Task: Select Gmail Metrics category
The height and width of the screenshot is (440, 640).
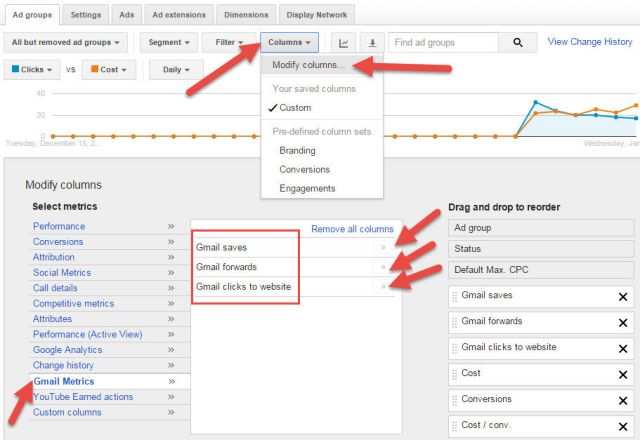Action: [x=64, y=382]
